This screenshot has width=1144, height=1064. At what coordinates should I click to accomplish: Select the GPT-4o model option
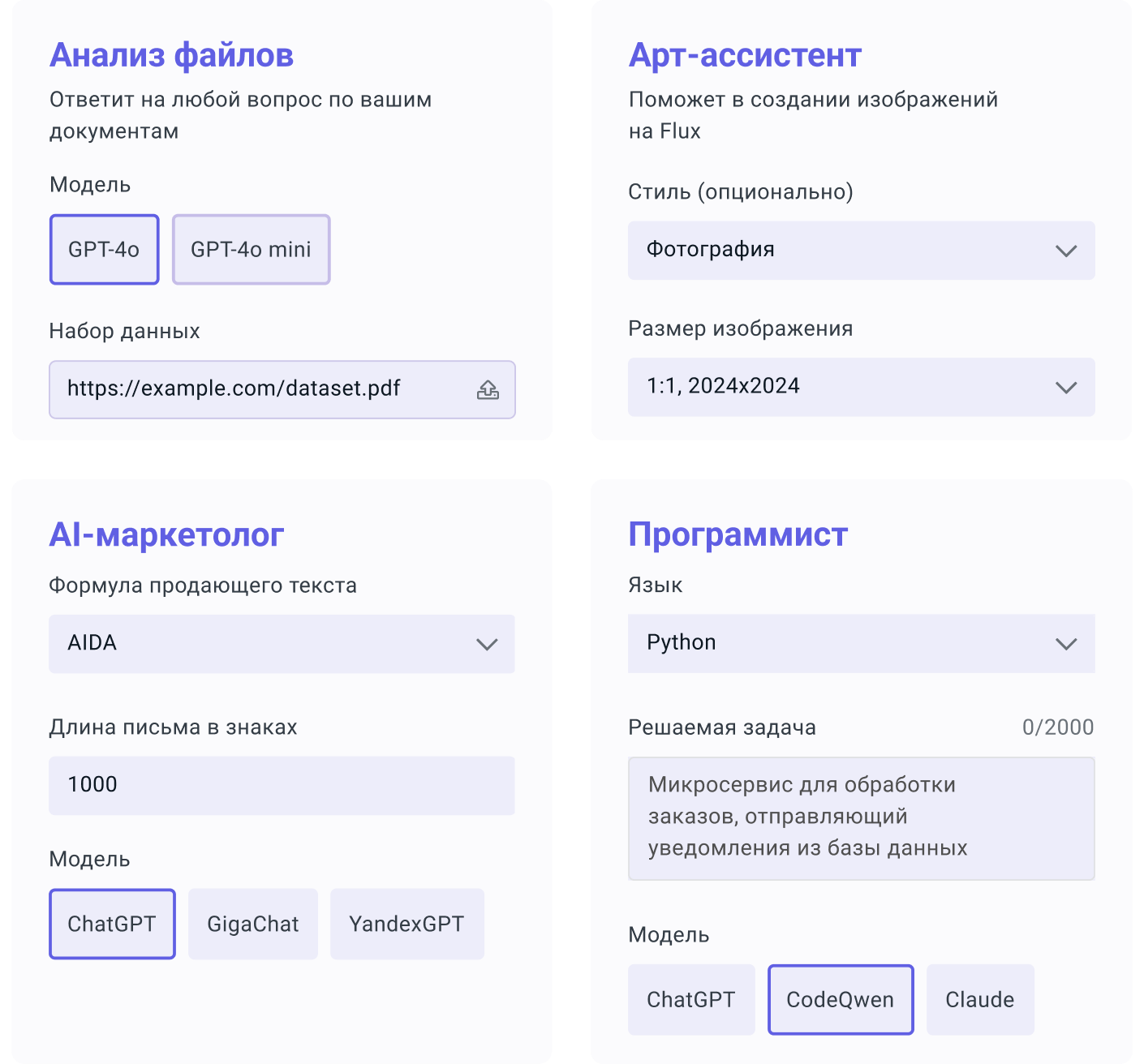(104, 250)
